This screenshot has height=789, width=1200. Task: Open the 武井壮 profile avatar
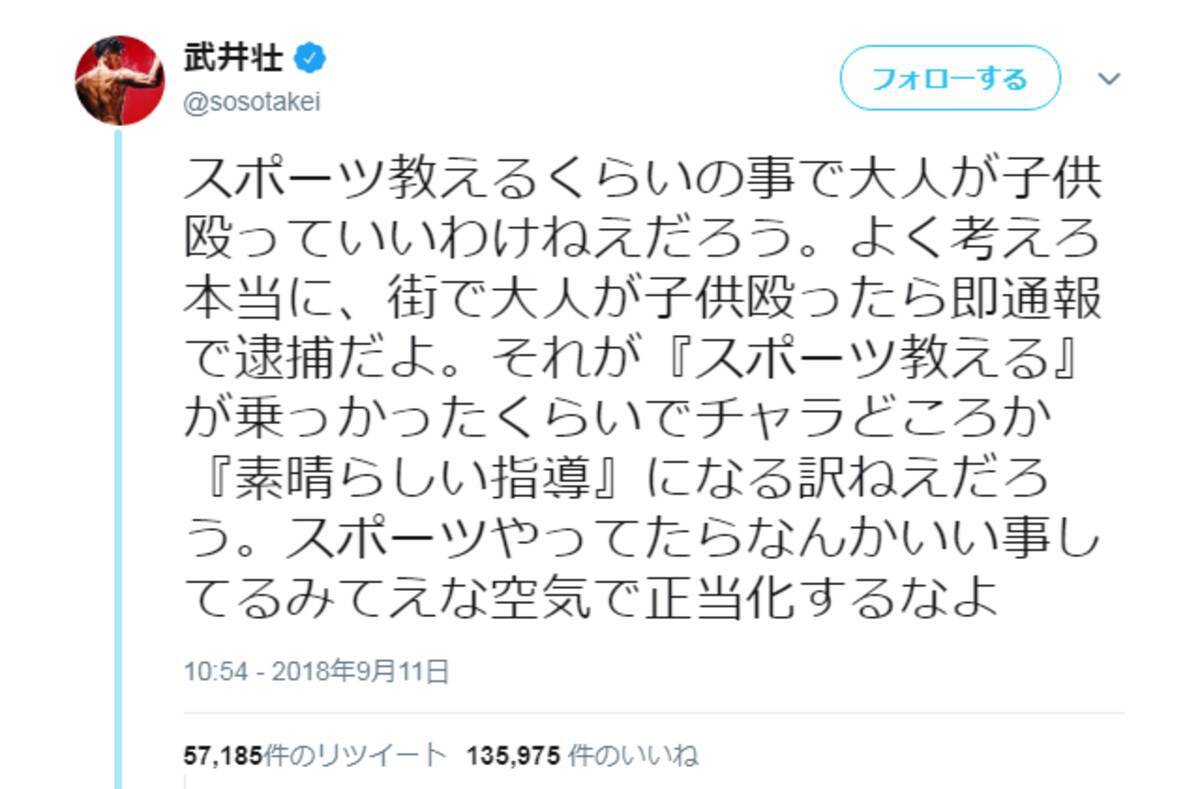pyautogui.click(x=120, y=80)
